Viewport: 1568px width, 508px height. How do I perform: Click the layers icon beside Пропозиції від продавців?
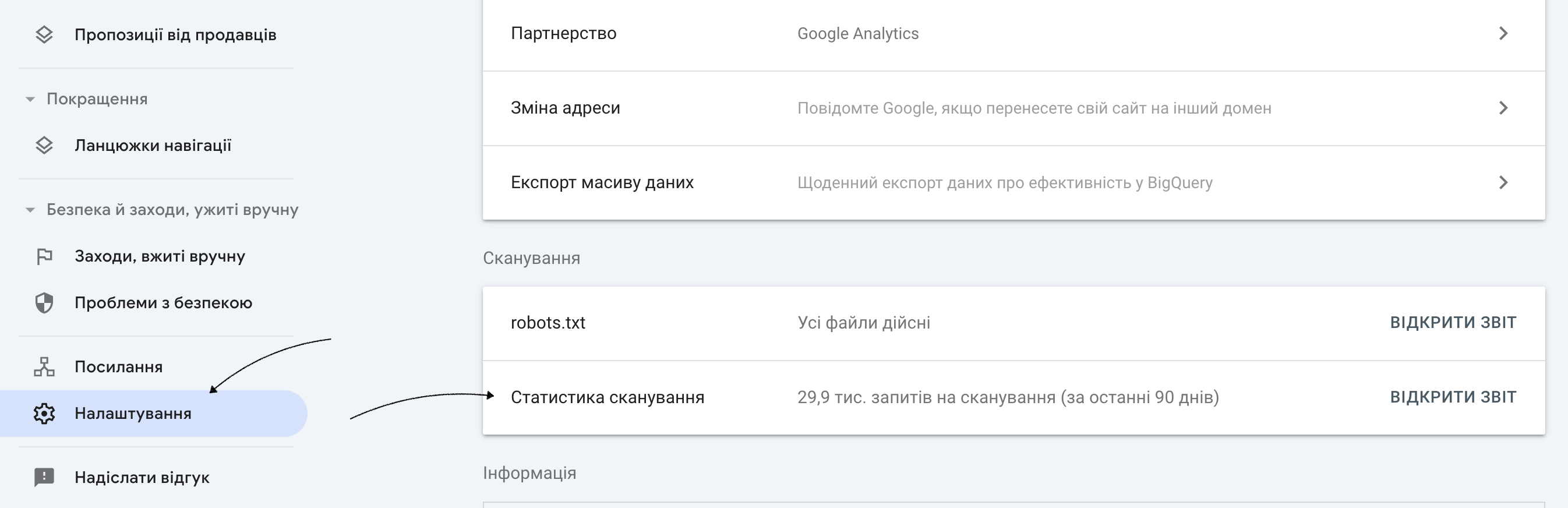pyautogui.click(x=44, y=35)
